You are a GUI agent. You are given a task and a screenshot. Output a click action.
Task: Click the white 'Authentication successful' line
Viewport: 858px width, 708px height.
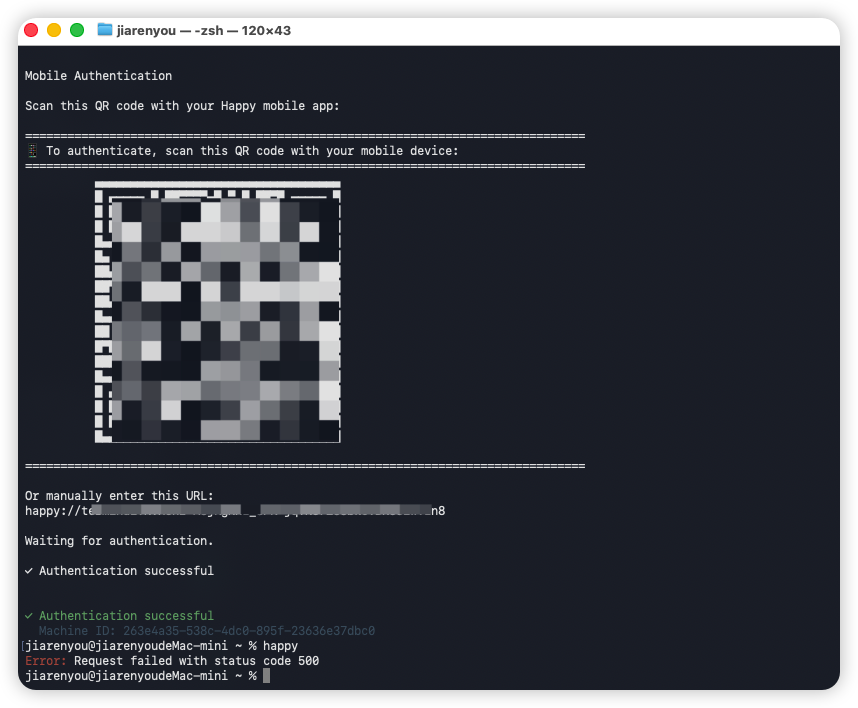(x=119, y=571)
